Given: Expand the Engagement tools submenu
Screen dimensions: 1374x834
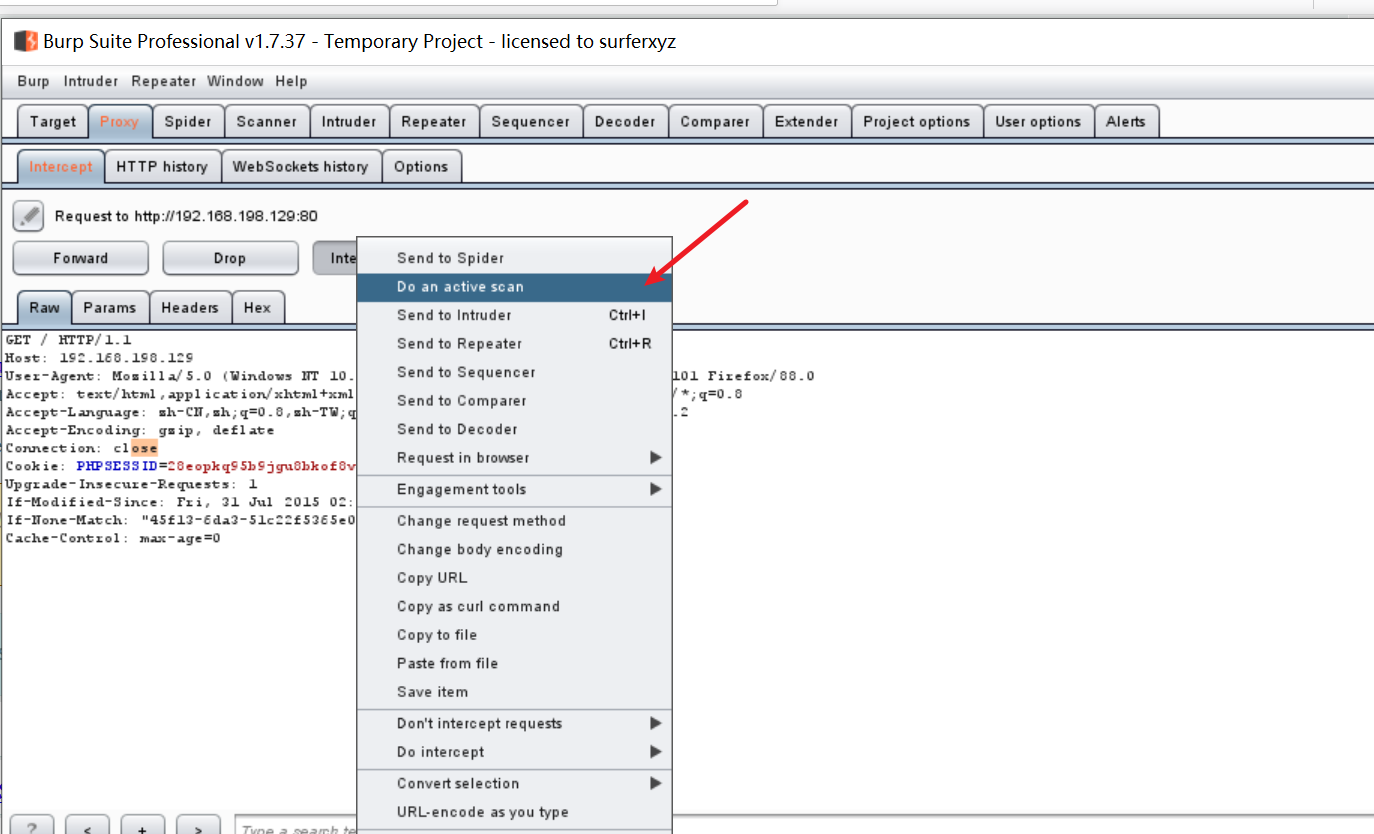Looking at the screenshot, I should coord(514,490).
